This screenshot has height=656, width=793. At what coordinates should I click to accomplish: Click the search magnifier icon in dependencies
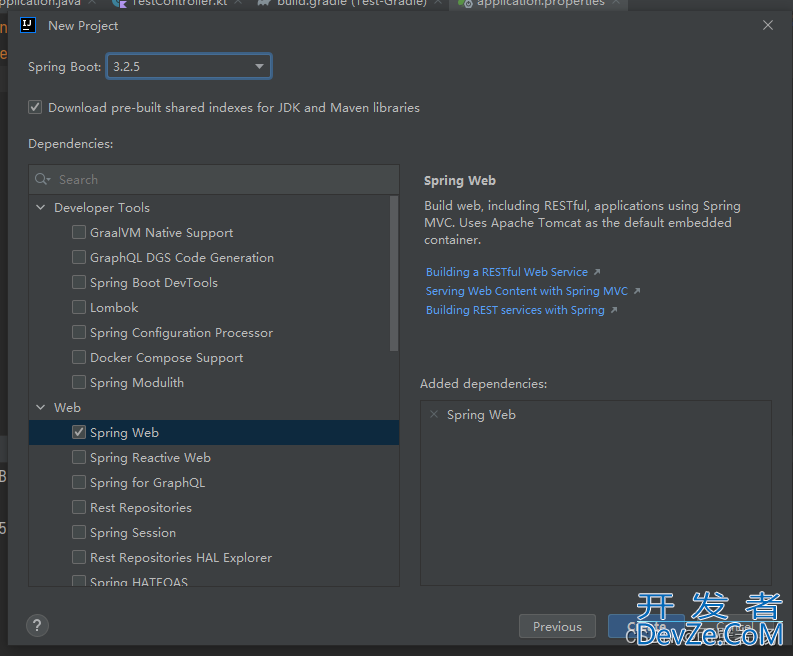(42, 179)
